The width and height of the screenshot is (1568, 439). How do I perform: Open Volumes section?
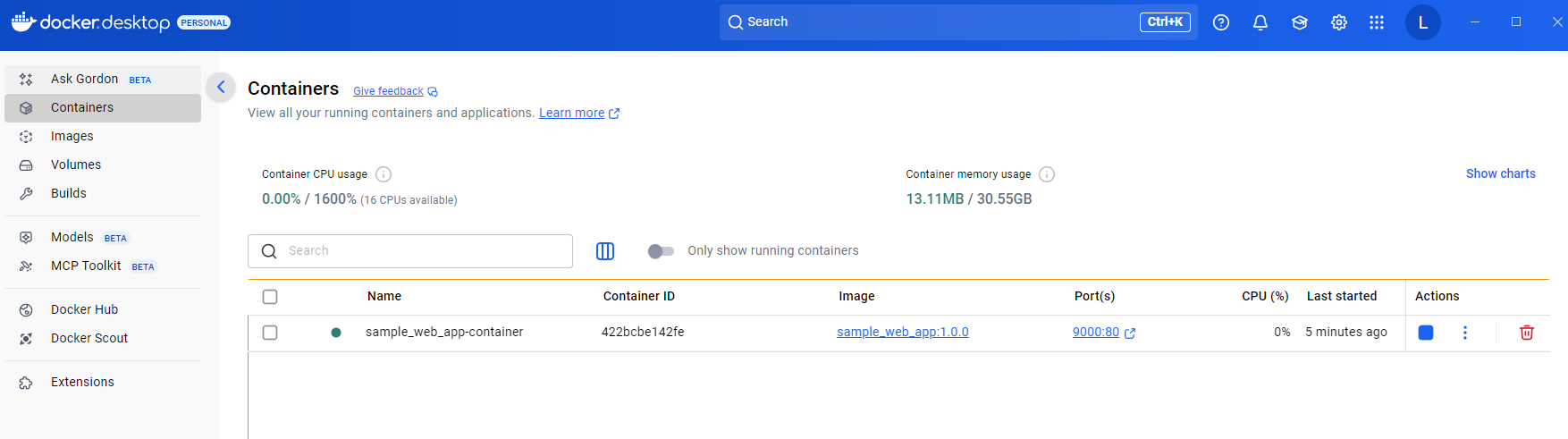click(103, 165)
